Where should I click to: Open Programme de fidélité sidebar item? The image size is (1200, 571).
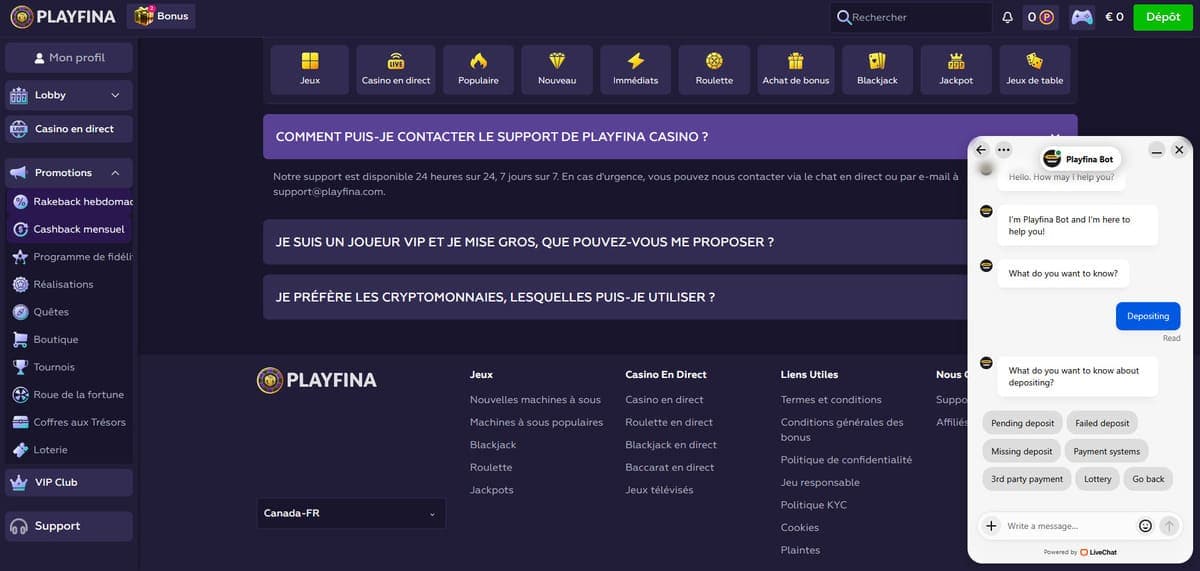pyautogui.click(x=70, y=257)
